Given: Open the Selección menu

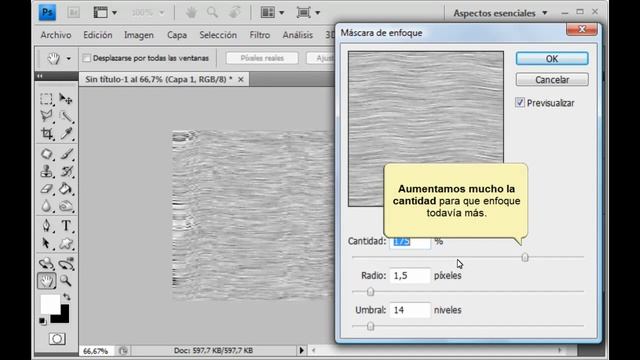Looking at the screenshot, I should click(x=218, y=35).
